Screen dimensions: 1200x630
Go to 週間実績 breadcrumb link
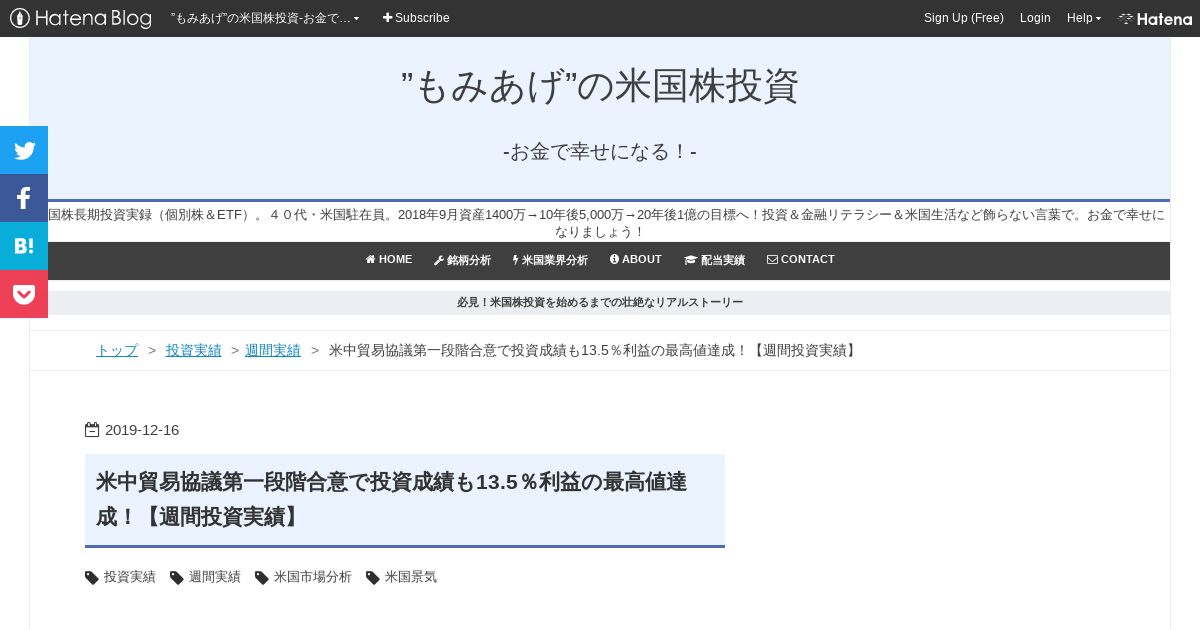coord(273,350)
